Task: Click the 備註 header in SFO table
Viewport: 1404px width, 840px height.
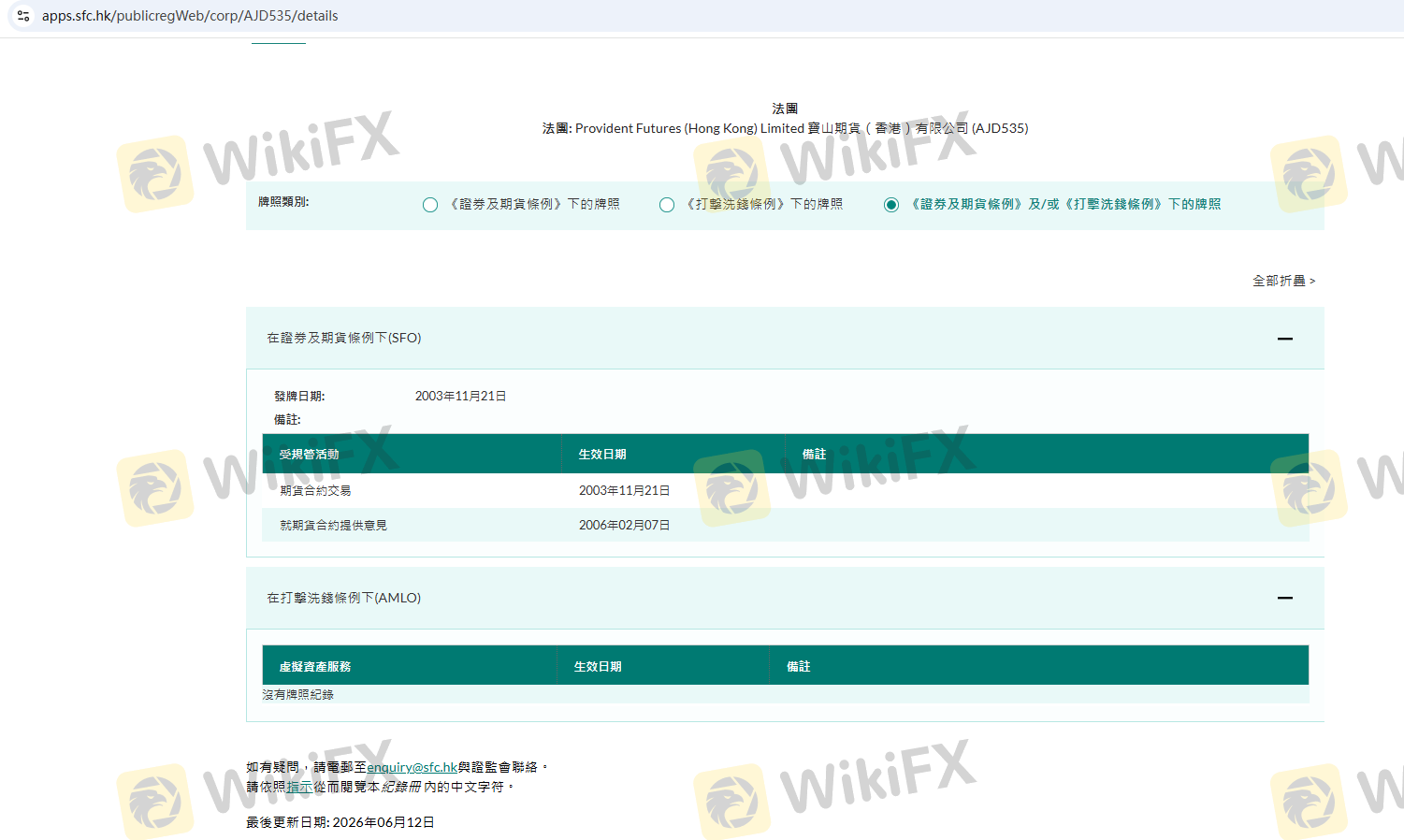Action: pyautogui.click(x=815, y=455)
